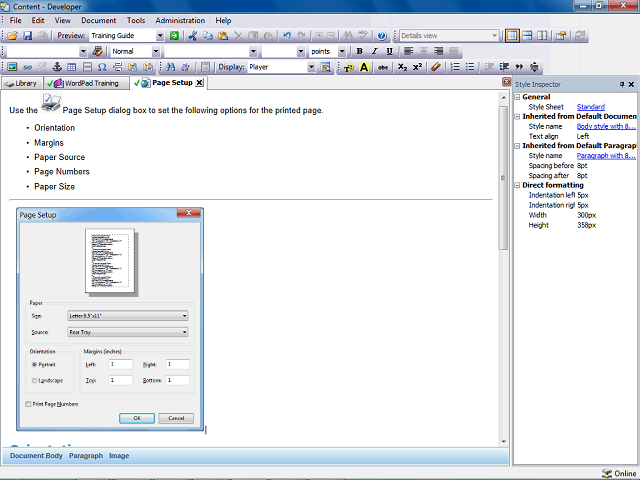Collapse the General section in Style Inspector
640x480 pixels.
click(x=517, y=97)
